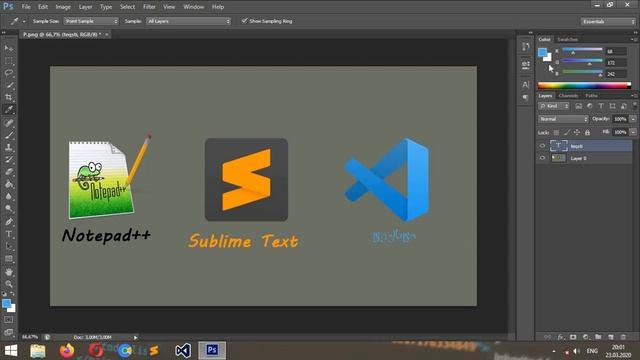This screenshot has height=360, width=640.
Task: Open Visual Studio from taskbar
Action: point(183,350)
